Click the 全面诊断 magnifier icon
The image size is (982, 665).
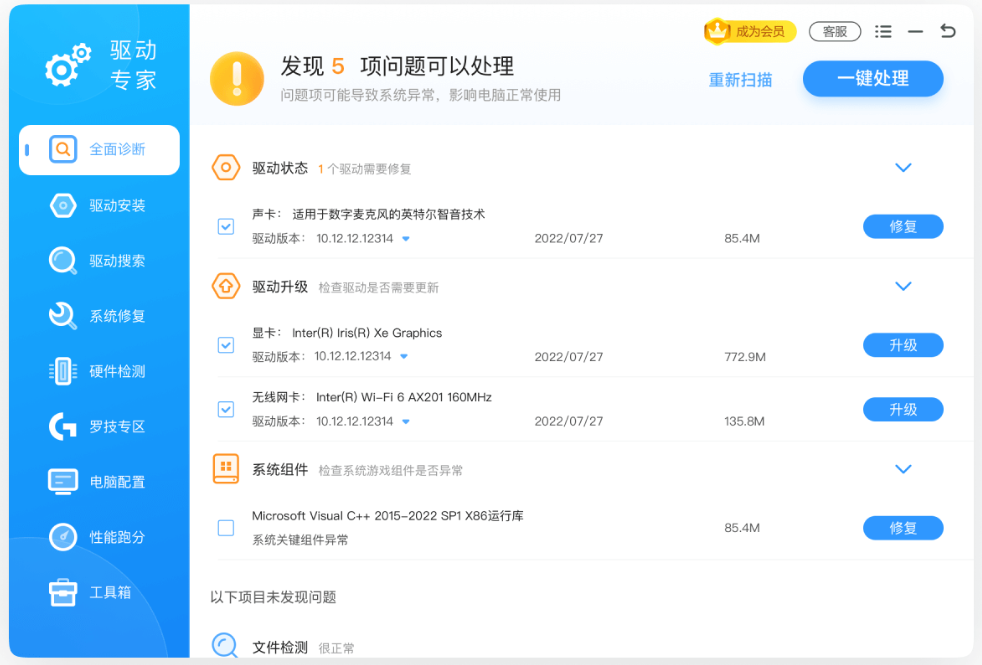[63, 149]
